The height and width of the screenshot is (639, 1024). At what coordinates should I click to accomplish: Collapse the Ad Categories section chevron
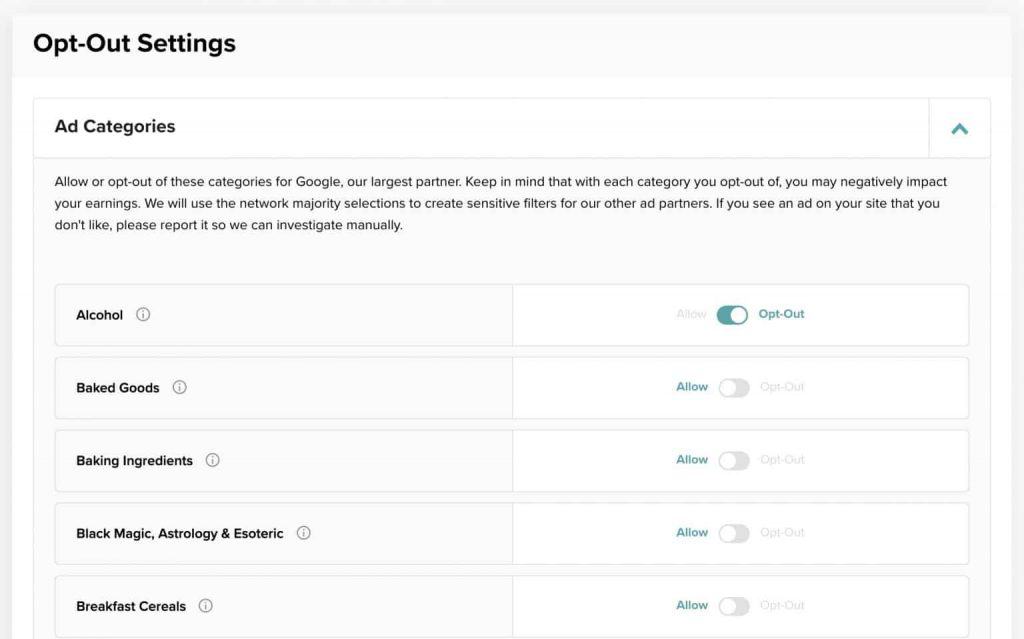(x=959, y=128)
